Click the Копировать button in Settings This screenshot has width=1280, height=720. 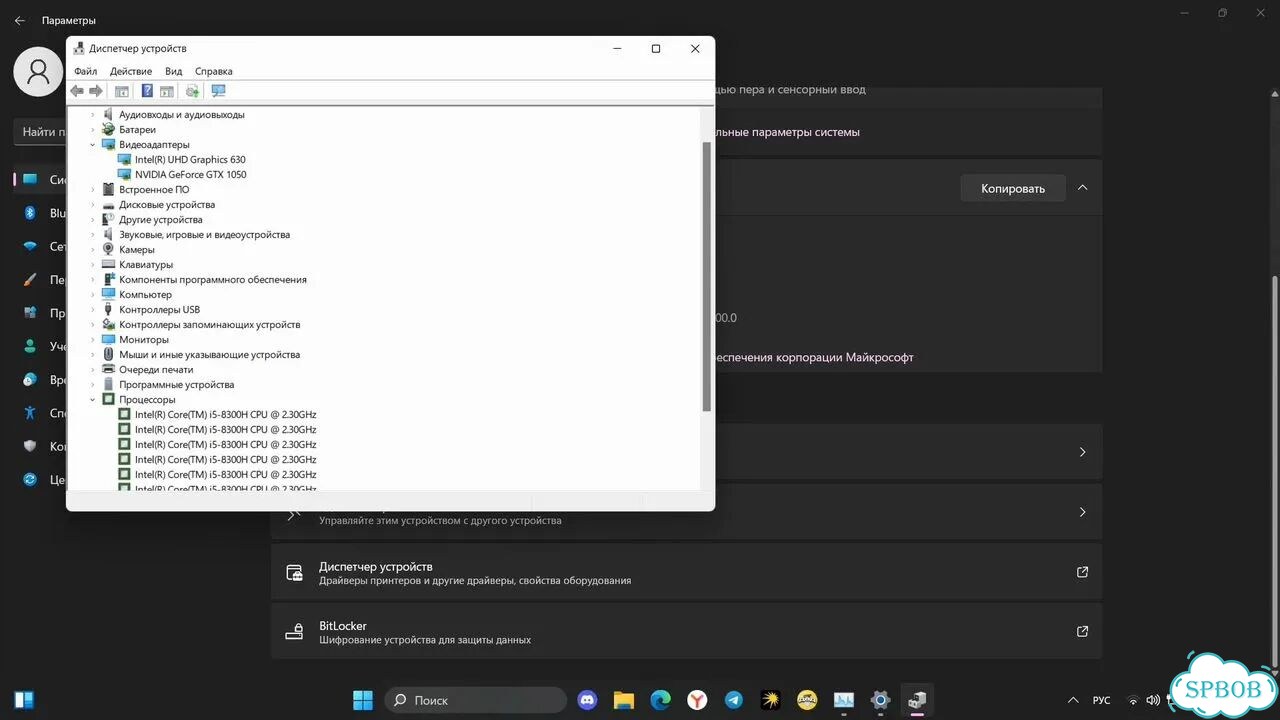pos(1013,188)
